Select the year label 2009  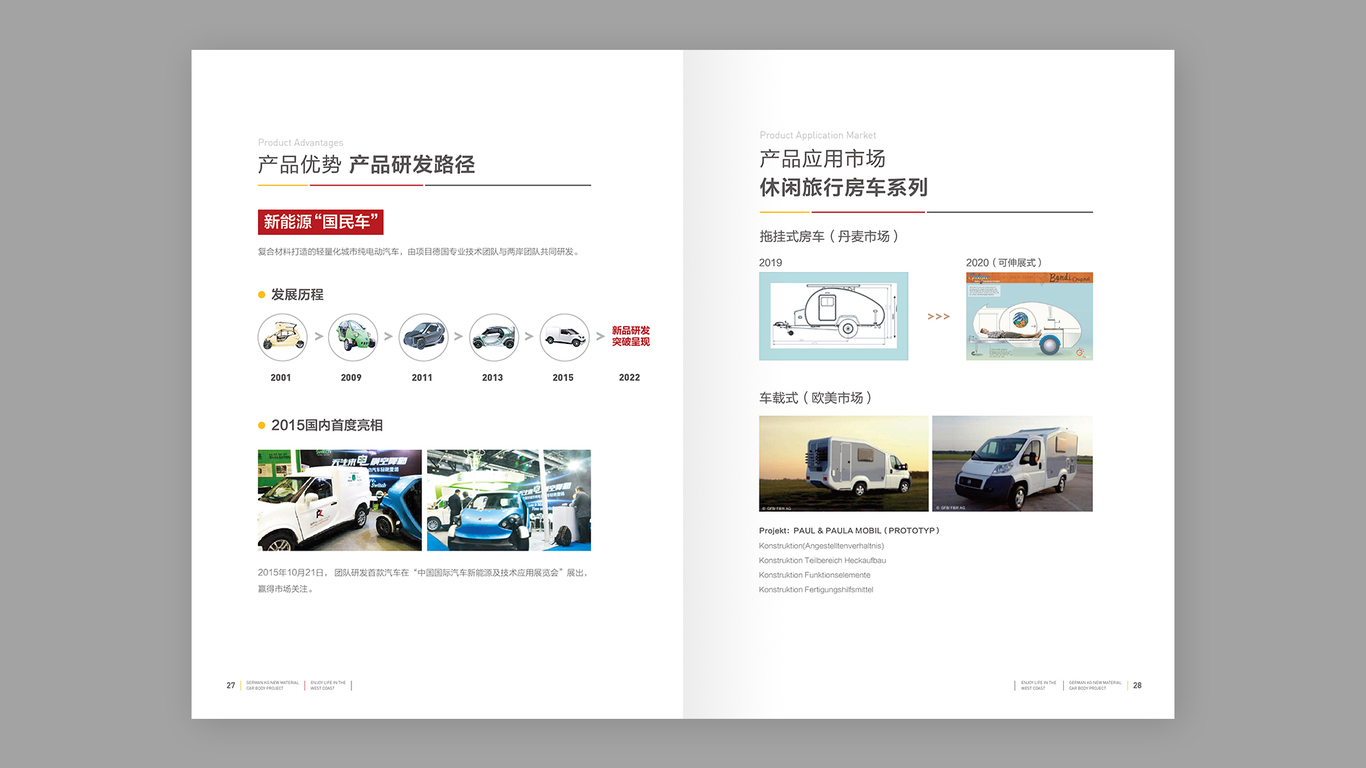[351, 378]
